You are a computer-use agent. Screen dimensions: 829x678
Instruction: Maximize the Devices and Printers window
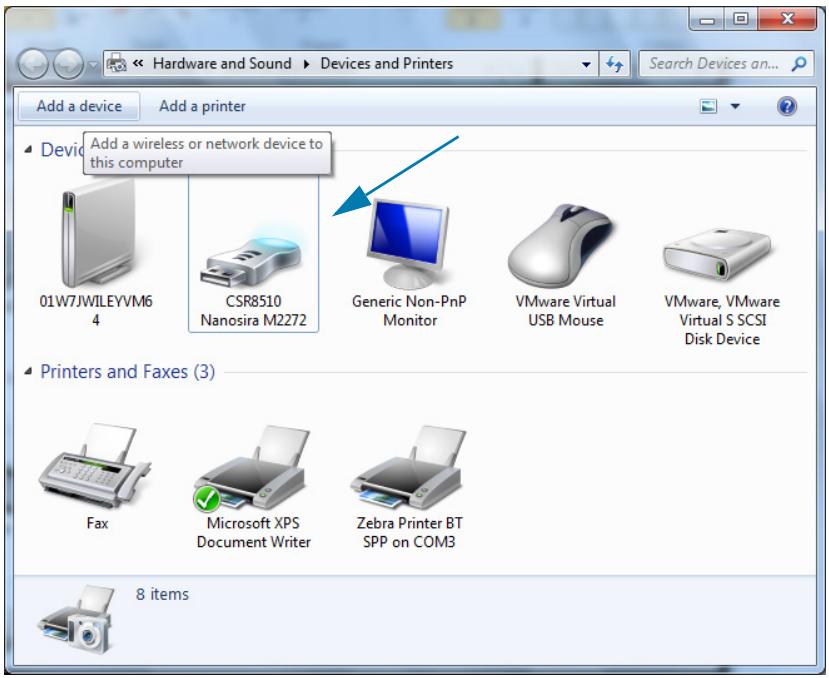tap(741, 20)
